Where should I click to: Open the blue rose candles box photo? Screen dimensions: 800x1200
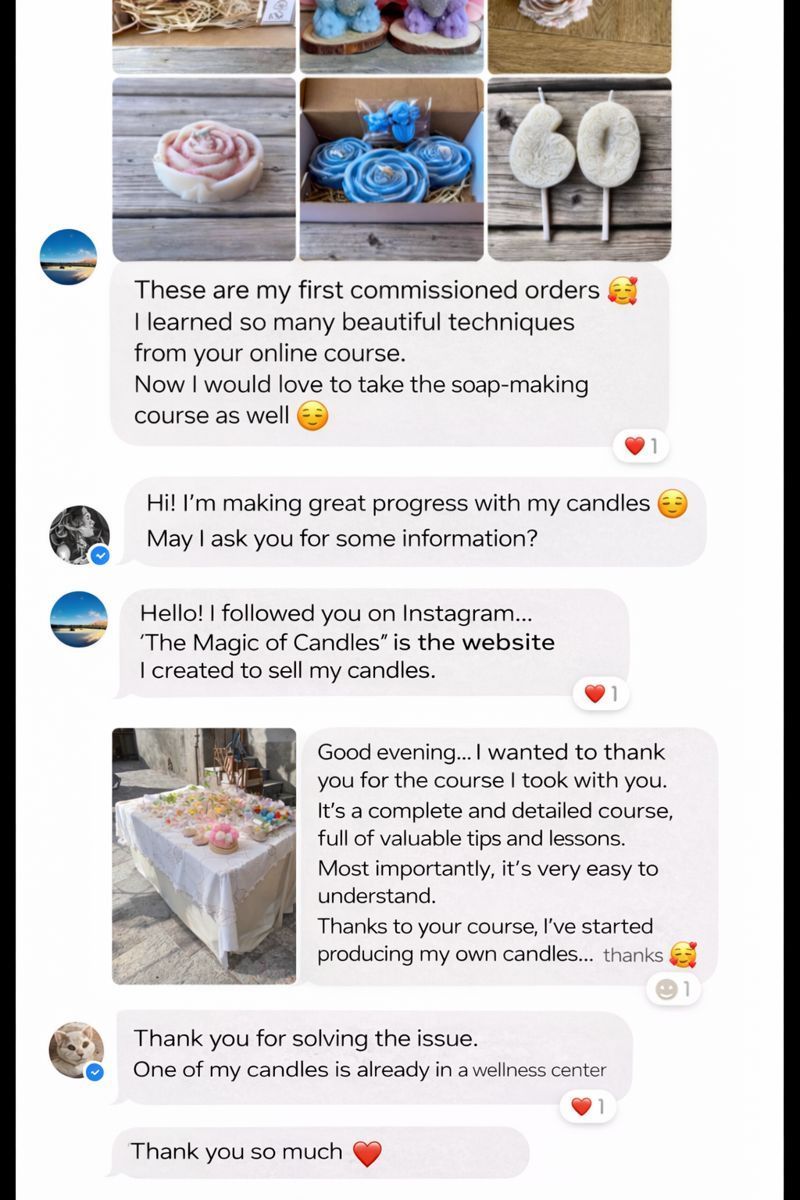click(392, 169)
